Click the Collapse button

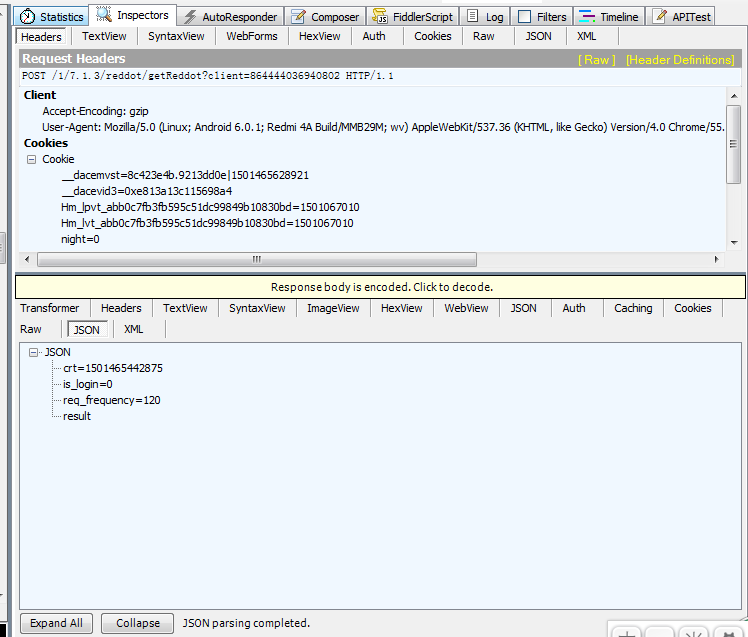(138, 623)
